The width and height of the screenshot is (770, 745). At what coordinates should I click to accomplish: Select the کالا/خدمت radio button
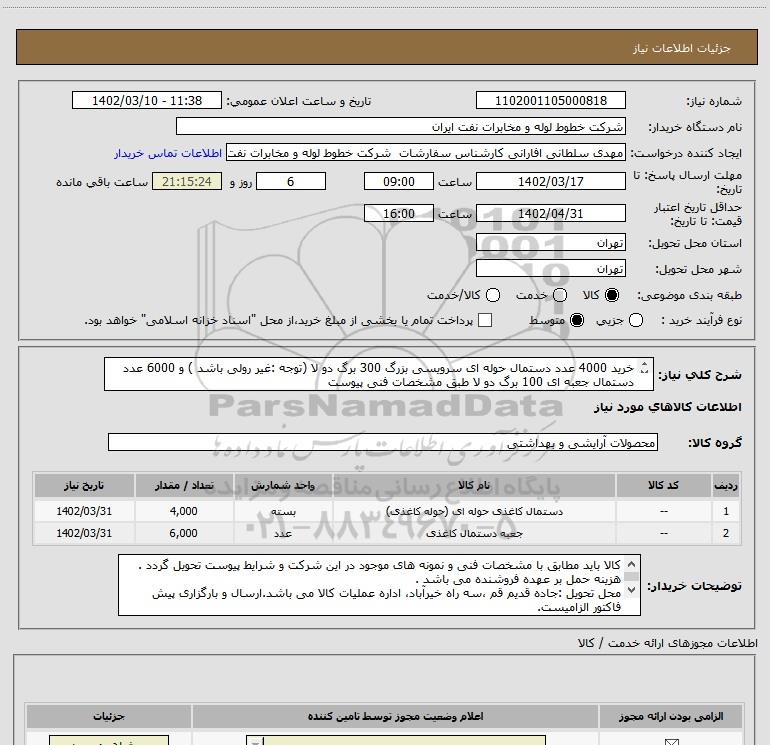click(x=493, y=295)
